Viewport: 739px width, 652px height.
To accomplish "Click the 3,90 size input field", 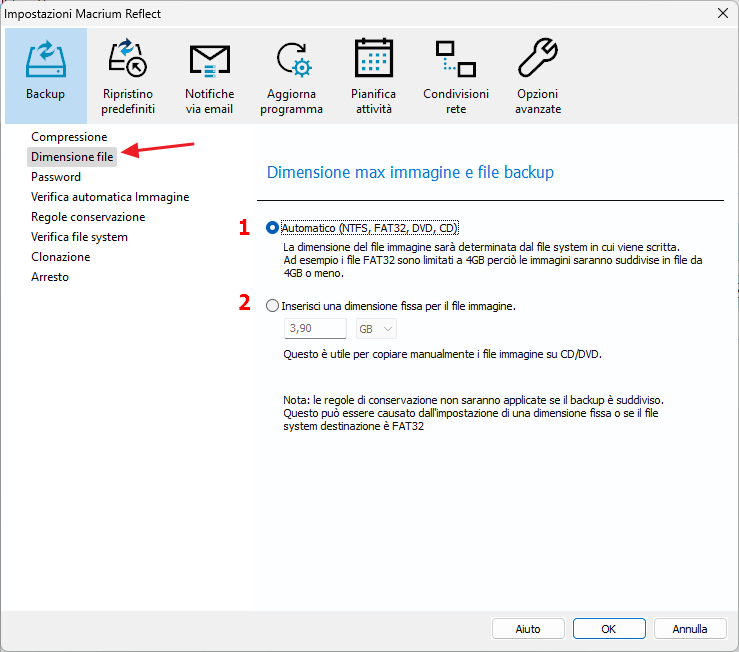I will tap(315, 329).
